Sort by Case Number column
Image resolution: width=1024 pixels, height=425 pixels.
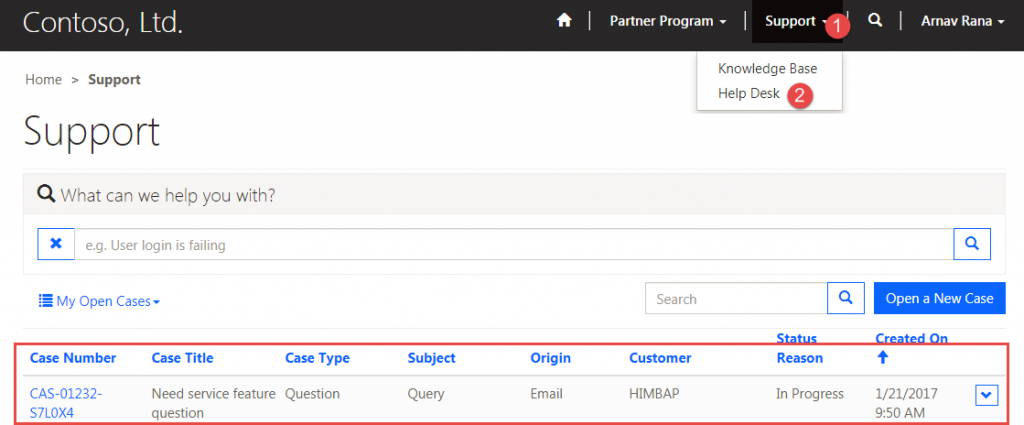coord(73,358)
